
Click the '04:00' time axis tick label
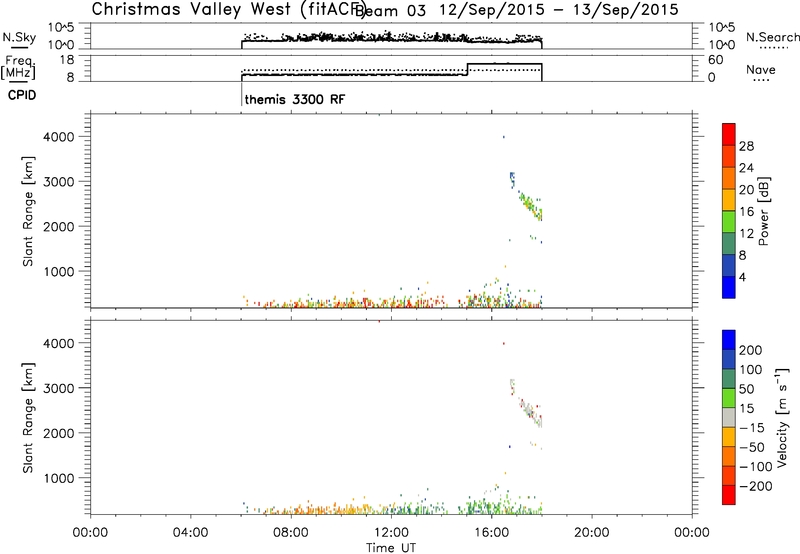tap(190, 533)
